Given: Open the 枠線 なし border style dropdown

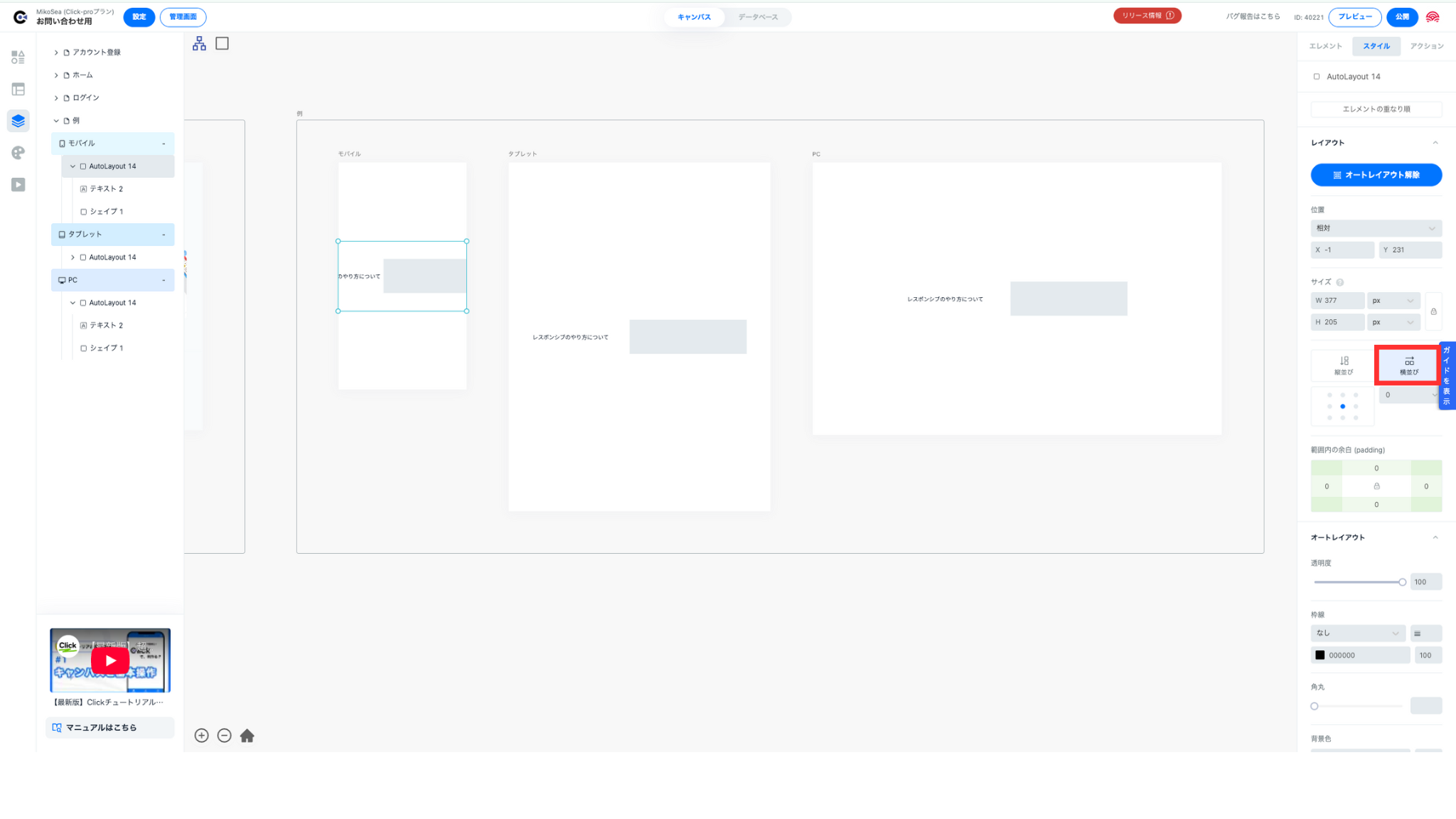Looking at the screenshot, I should click(x=1357, y=633).
